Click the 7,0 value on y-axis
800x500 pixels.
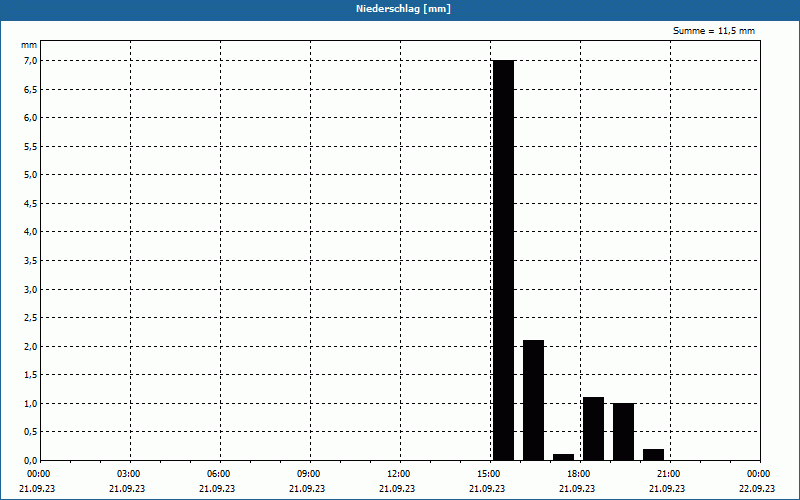30,61
